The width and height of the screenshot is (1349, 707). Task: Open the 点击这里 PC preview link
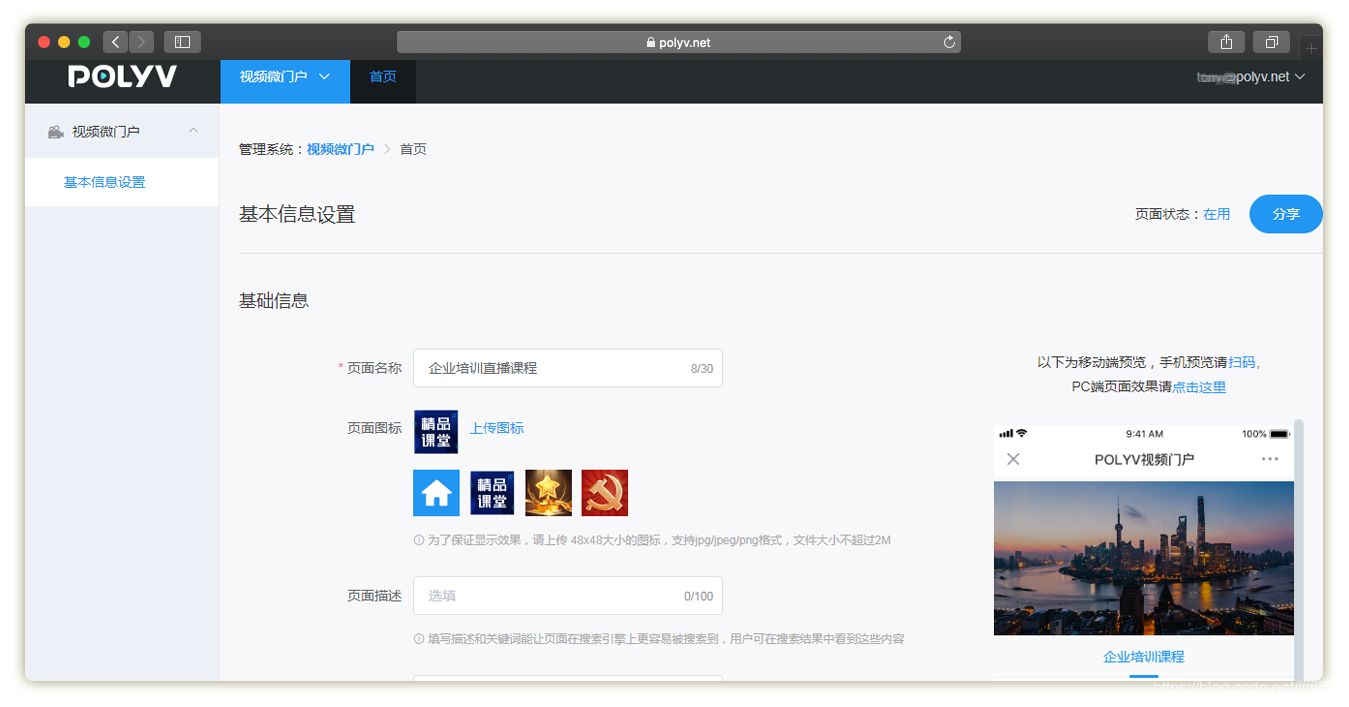click(x=1199, y=387)
